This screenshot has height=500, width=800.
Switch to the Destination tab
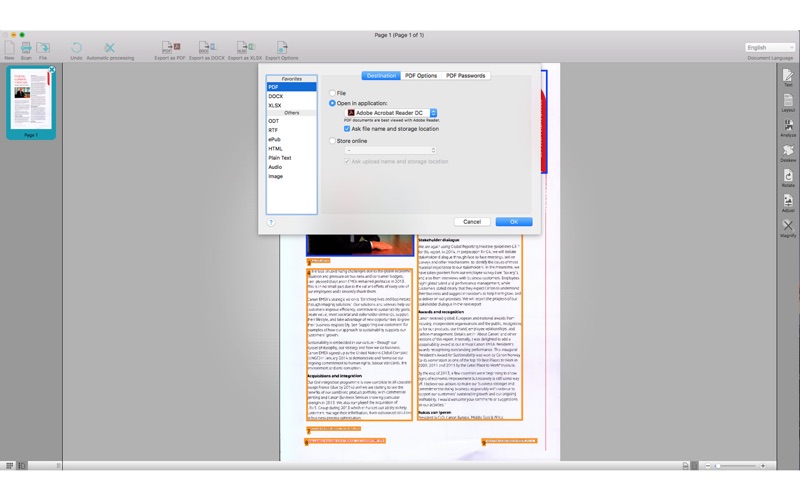coord(381,76)
